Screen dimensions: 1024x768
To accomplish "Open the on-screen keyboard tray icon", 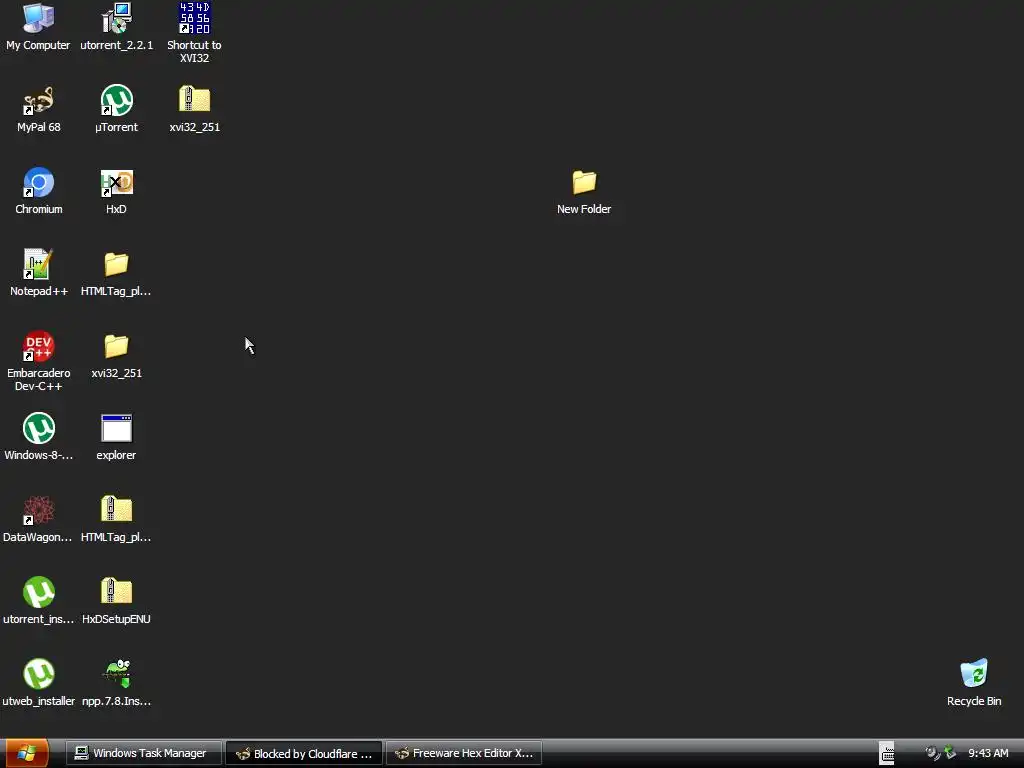I will 886,754.
